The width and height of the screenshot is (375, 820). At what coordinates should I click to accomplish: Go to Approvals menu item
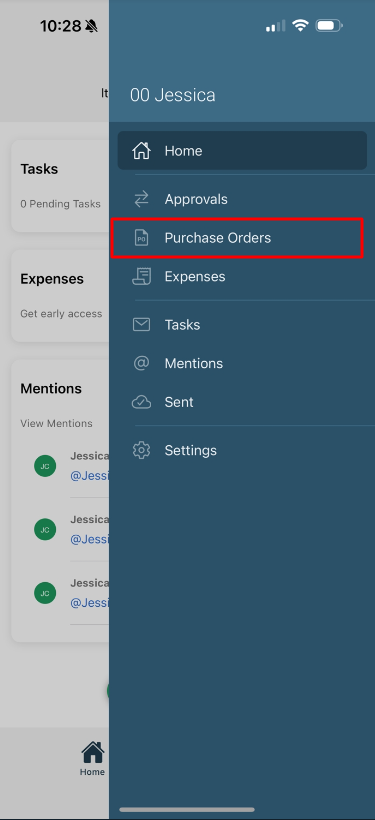click(x=196, y=199)
